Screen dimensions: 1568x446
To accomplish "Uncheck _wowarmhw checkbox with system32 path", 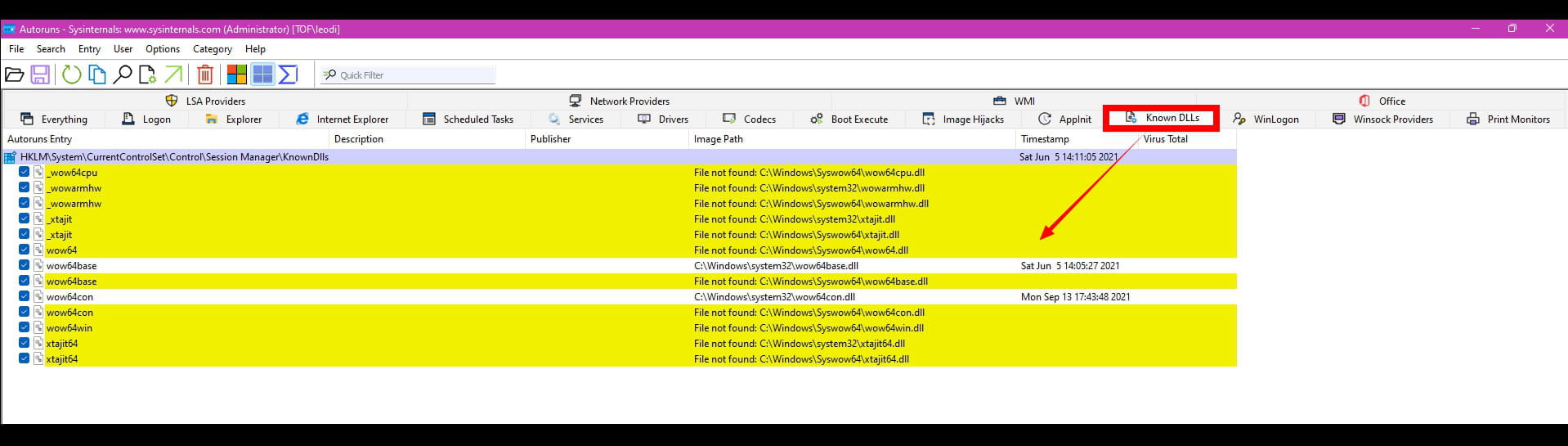I will point(25,187).
